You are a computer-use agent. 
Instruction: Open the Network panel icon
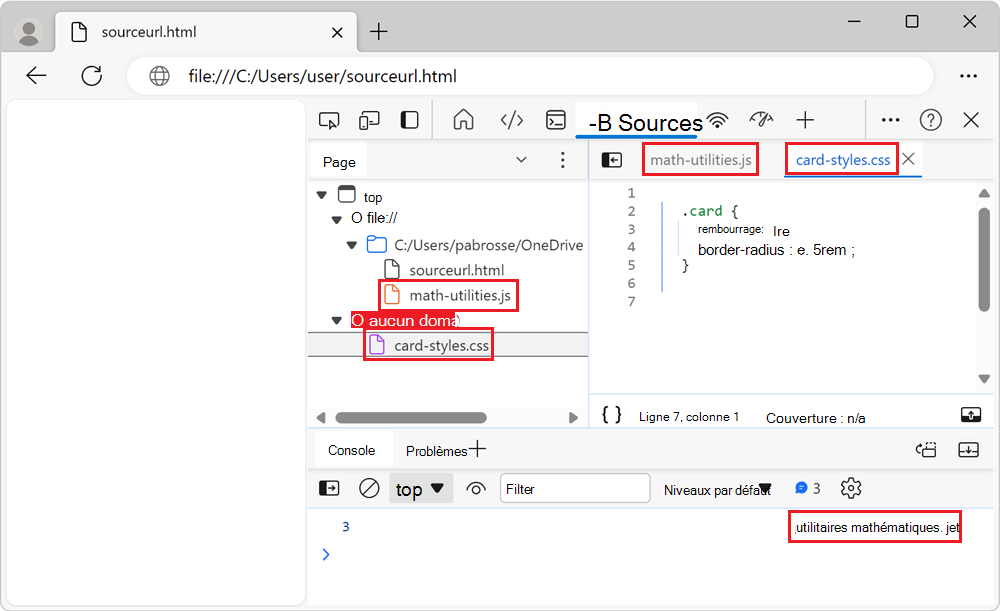[x=717, y=119]
